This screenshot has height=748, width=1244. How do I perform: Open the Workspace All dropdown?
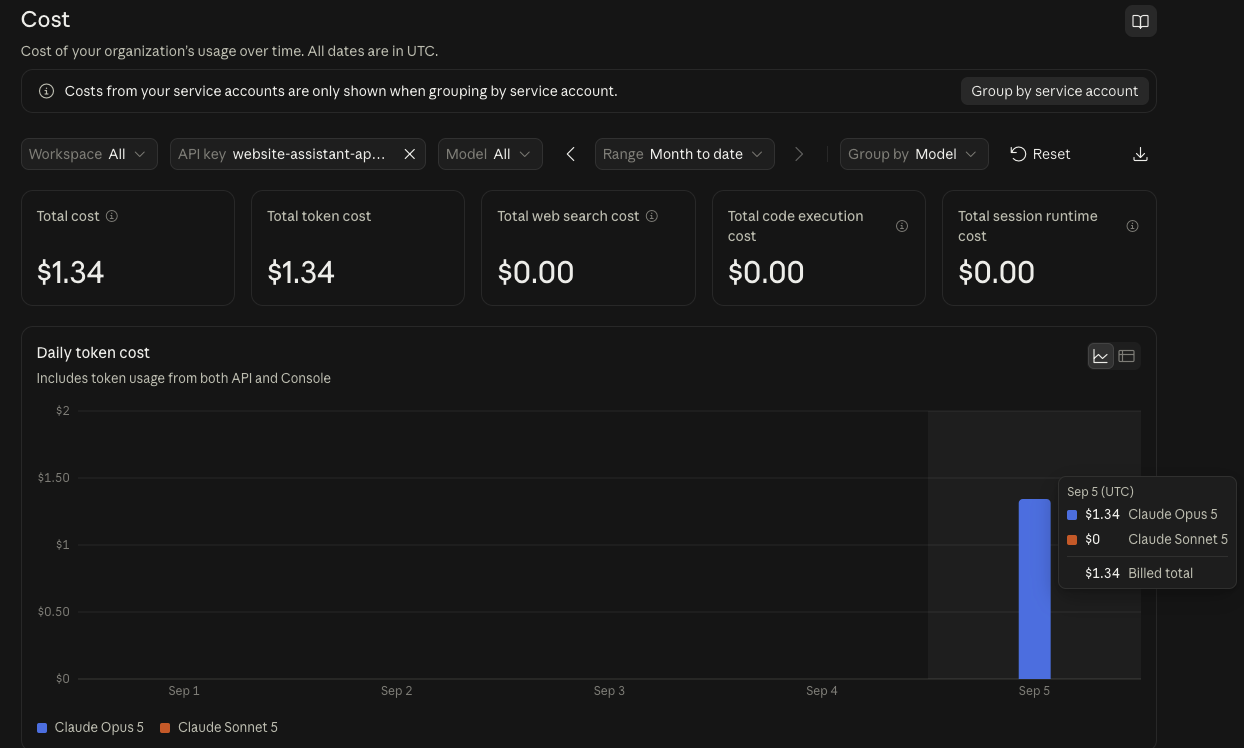(x=89, y=154)
